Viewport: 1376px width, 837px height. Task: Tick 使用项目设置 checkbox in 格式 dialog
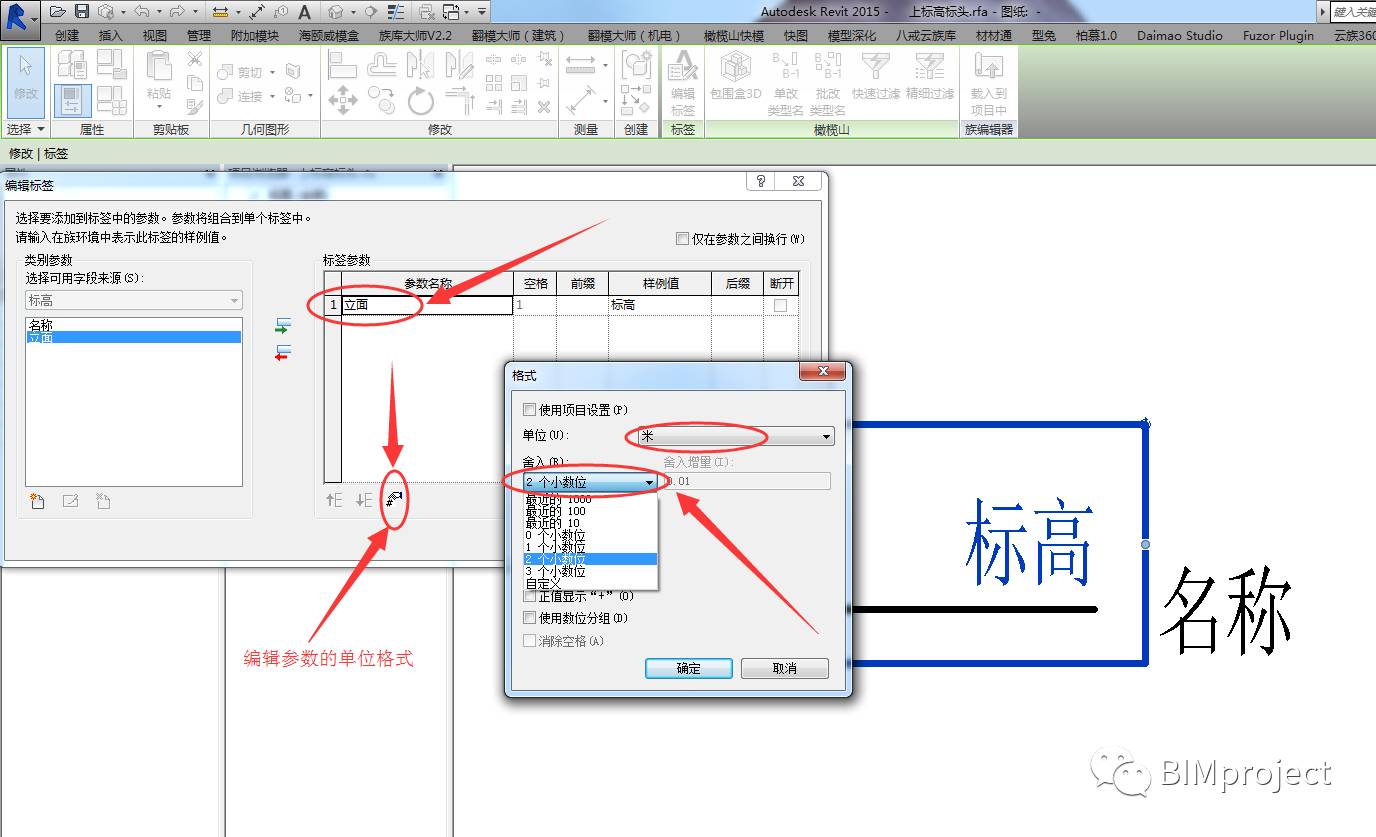click(530, 410)
